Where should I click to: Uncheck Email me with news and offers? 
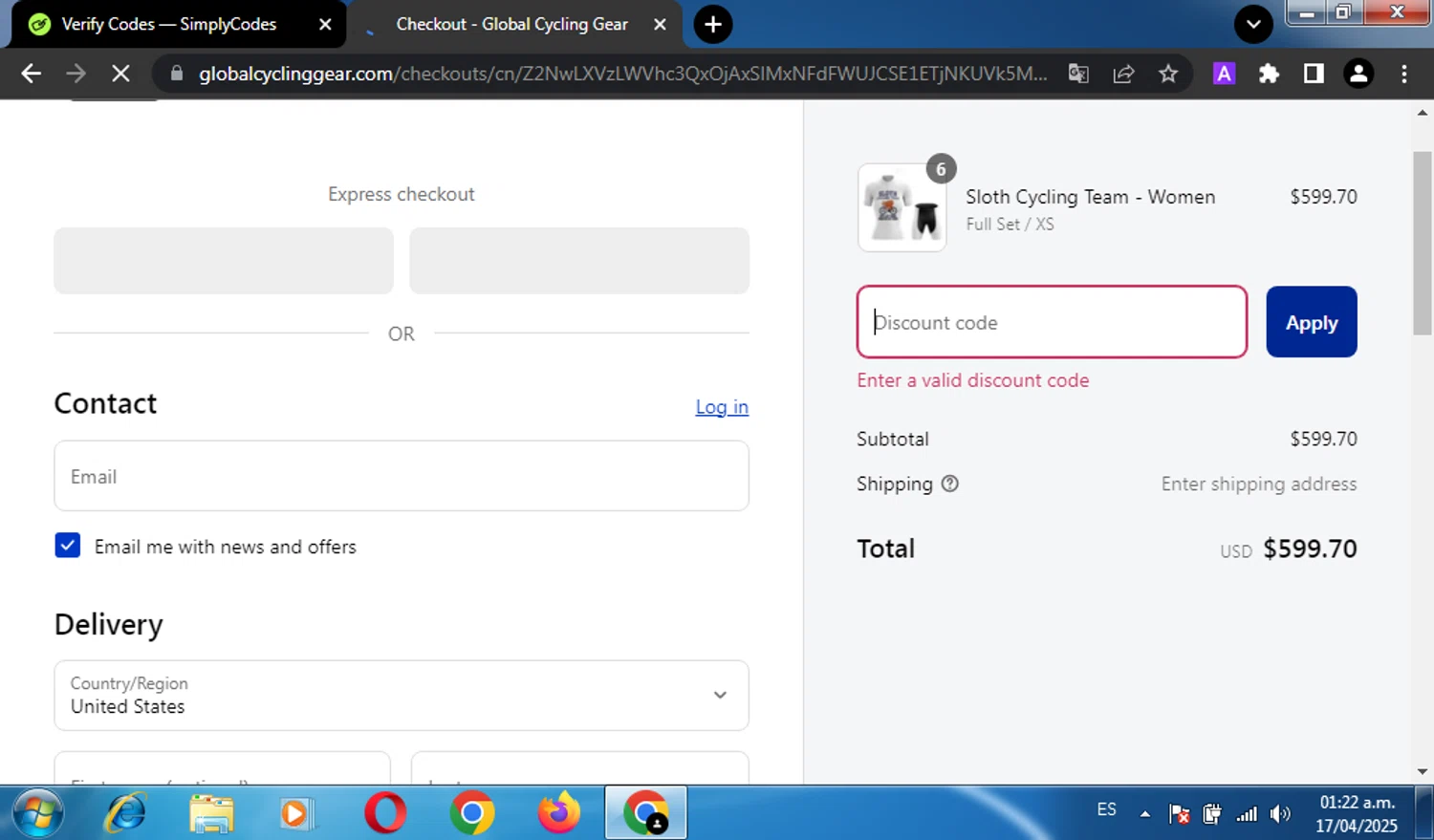[68, 546]
